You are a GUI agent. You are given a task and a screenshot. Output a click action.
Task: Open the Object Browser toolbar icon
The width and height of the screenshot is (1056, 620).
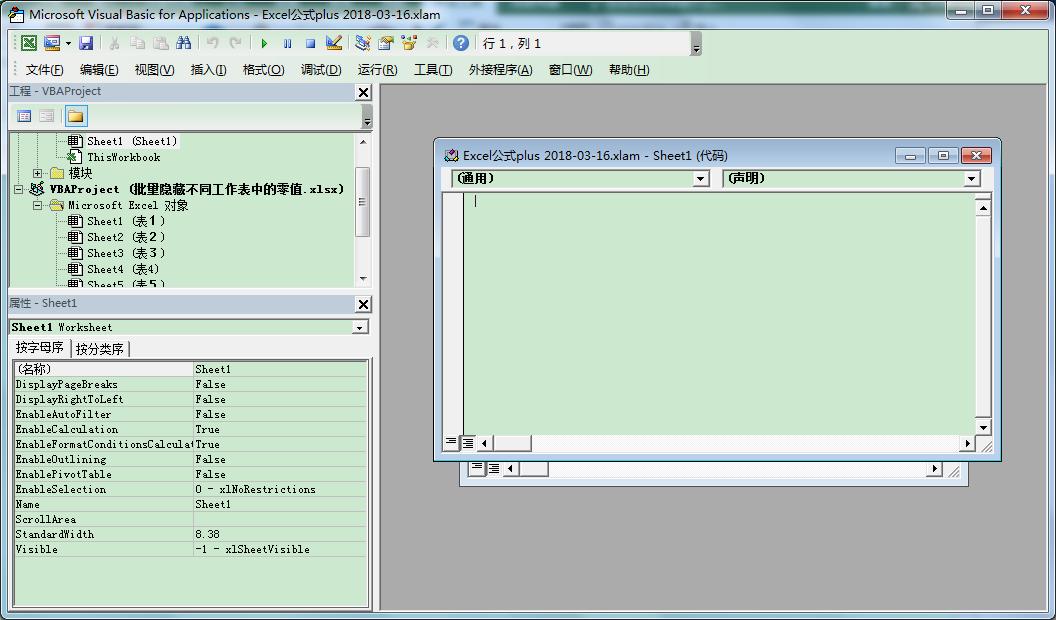[x=408, y=43]
